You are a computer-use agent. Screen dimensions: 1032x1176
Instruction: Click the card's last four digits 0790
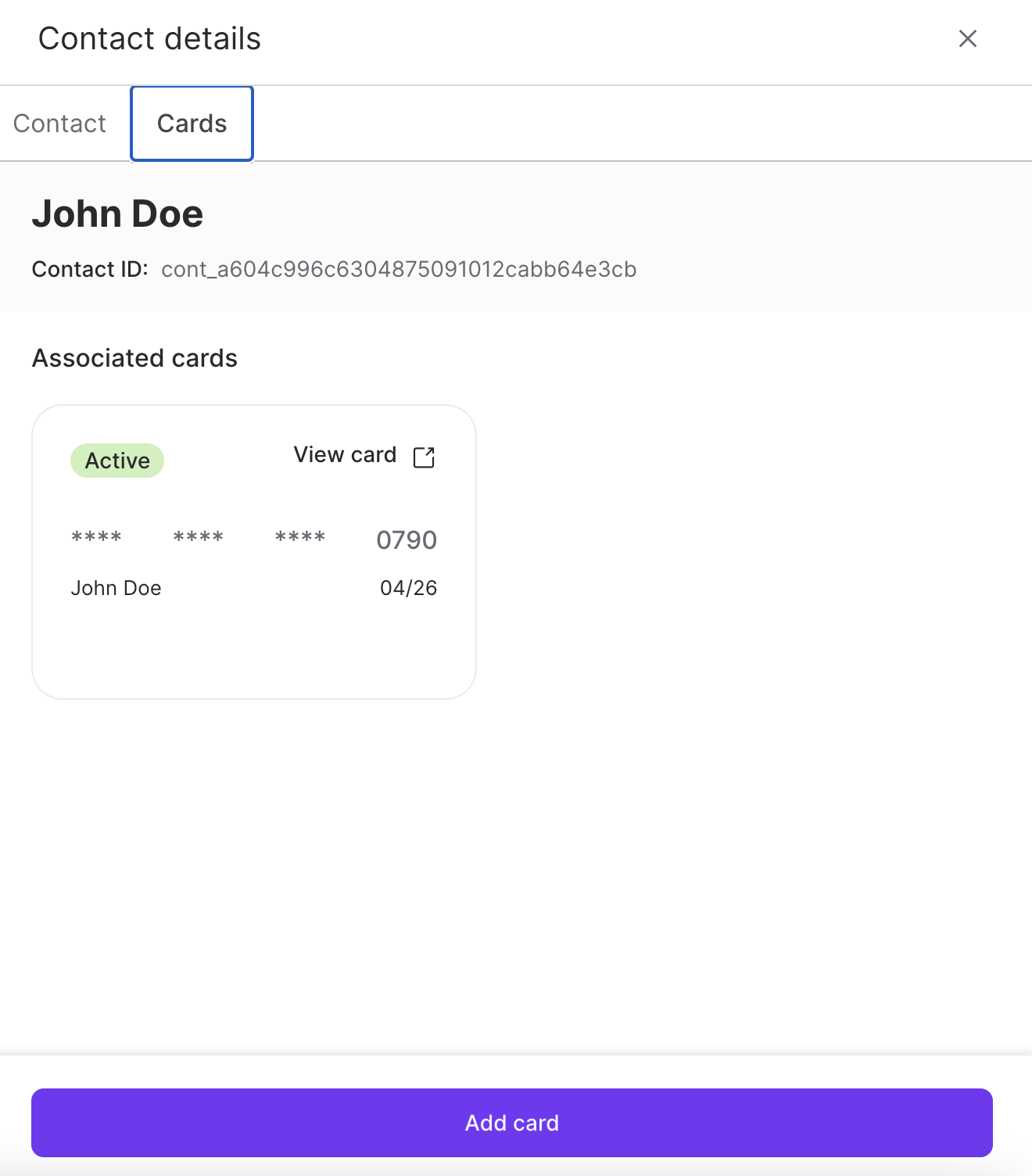[407, 540]
